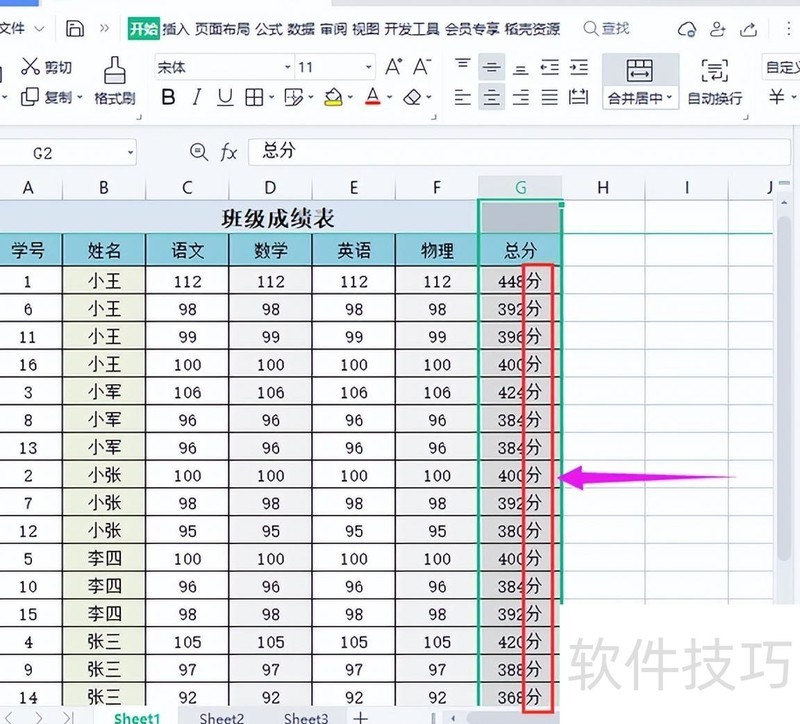
Task: Click the currency ¥ format icon
Action: pos(776,96)
